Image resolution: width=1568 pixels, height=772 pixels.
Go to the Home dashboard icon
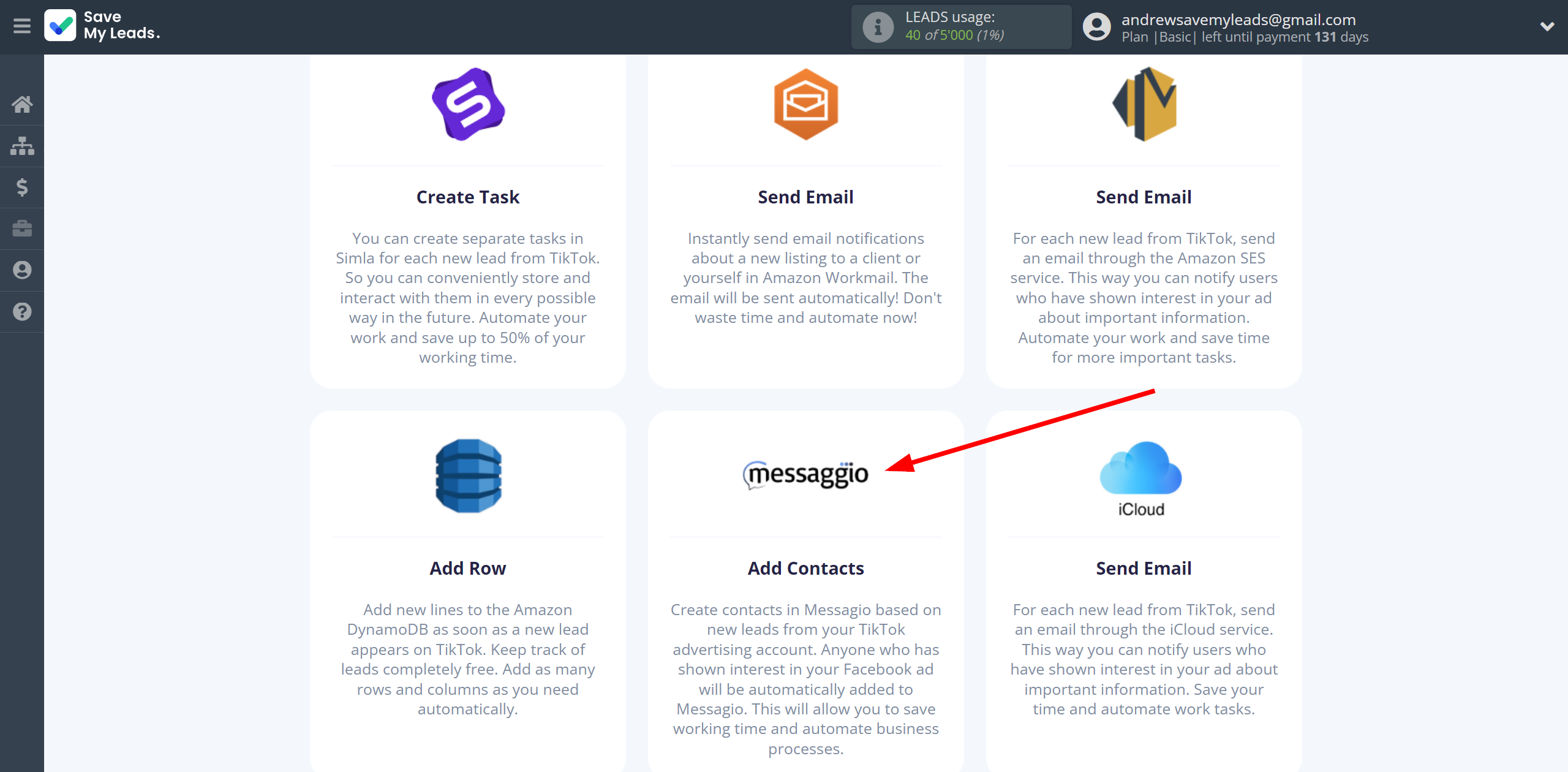point(22,104)
